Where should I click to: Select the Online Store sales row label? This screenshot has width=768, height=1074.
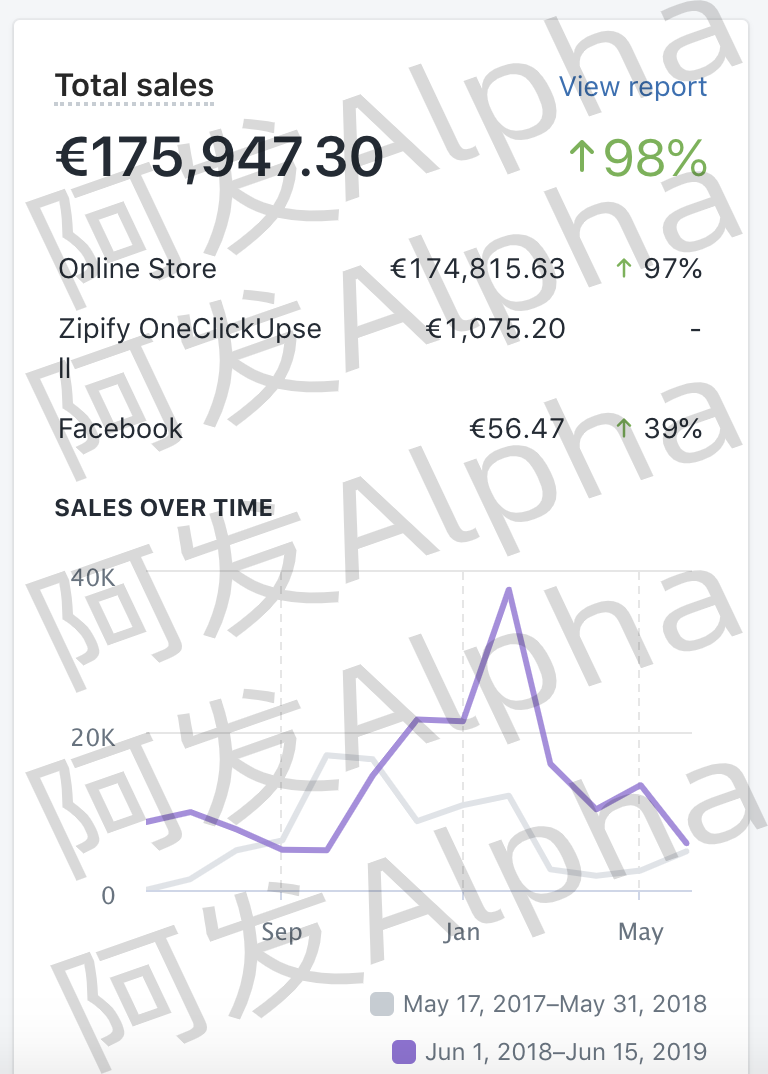coord(137,269)
